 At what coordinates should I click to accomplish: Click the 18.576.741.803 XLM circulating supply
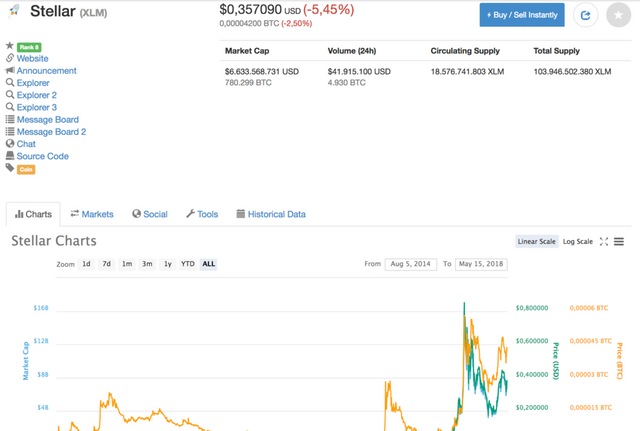467,71
